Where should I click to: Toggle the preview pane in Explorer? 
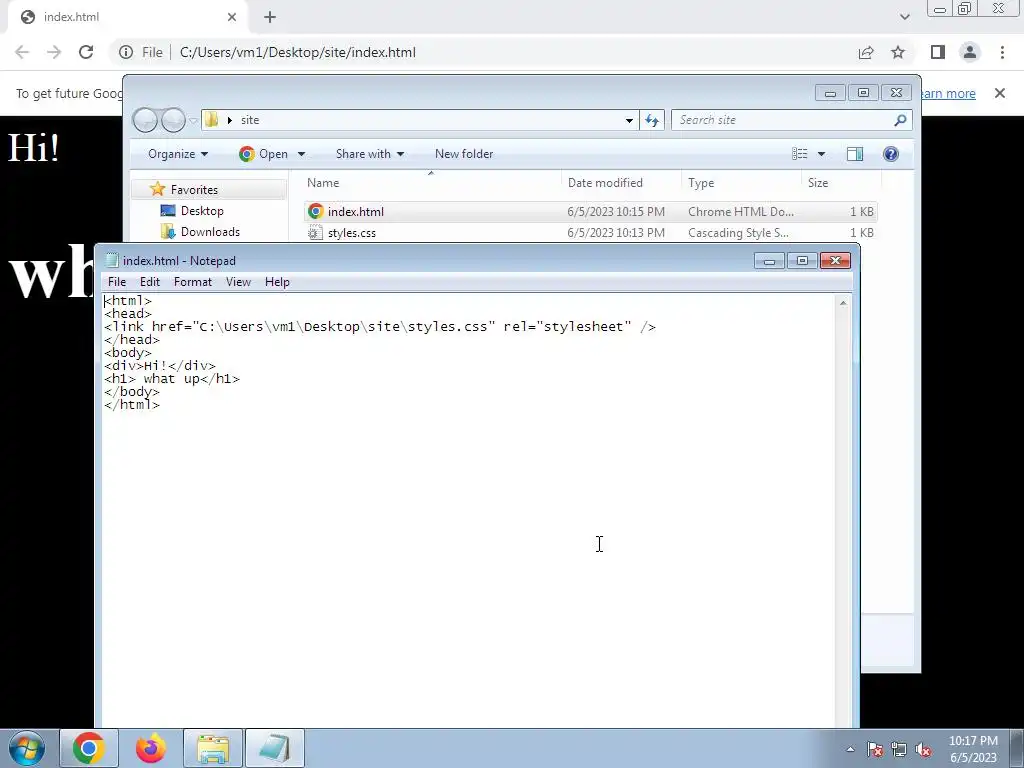pos(855,154)
